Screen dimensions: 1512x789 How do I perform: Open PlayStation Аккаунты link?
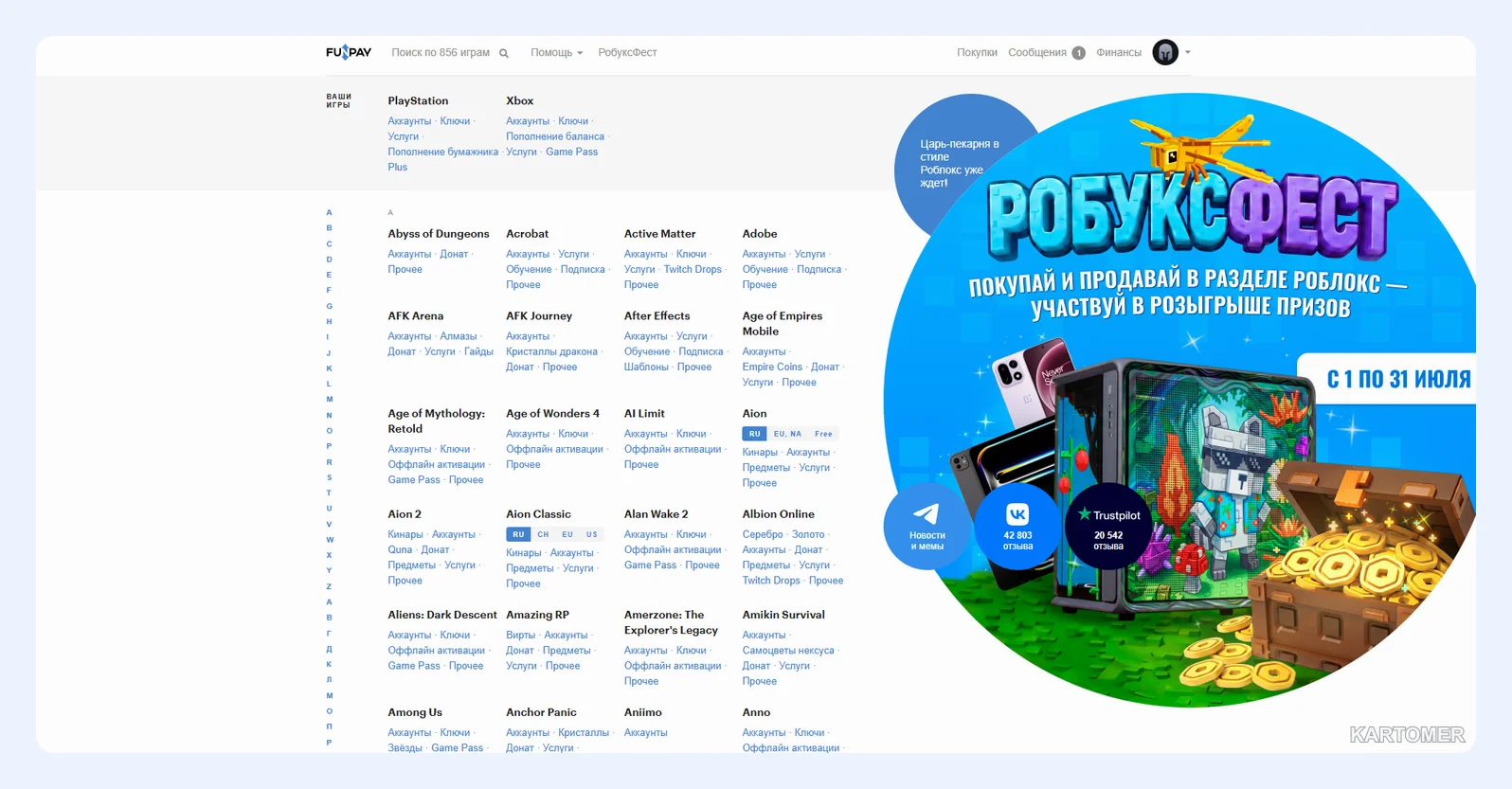[x=409, y=121]
